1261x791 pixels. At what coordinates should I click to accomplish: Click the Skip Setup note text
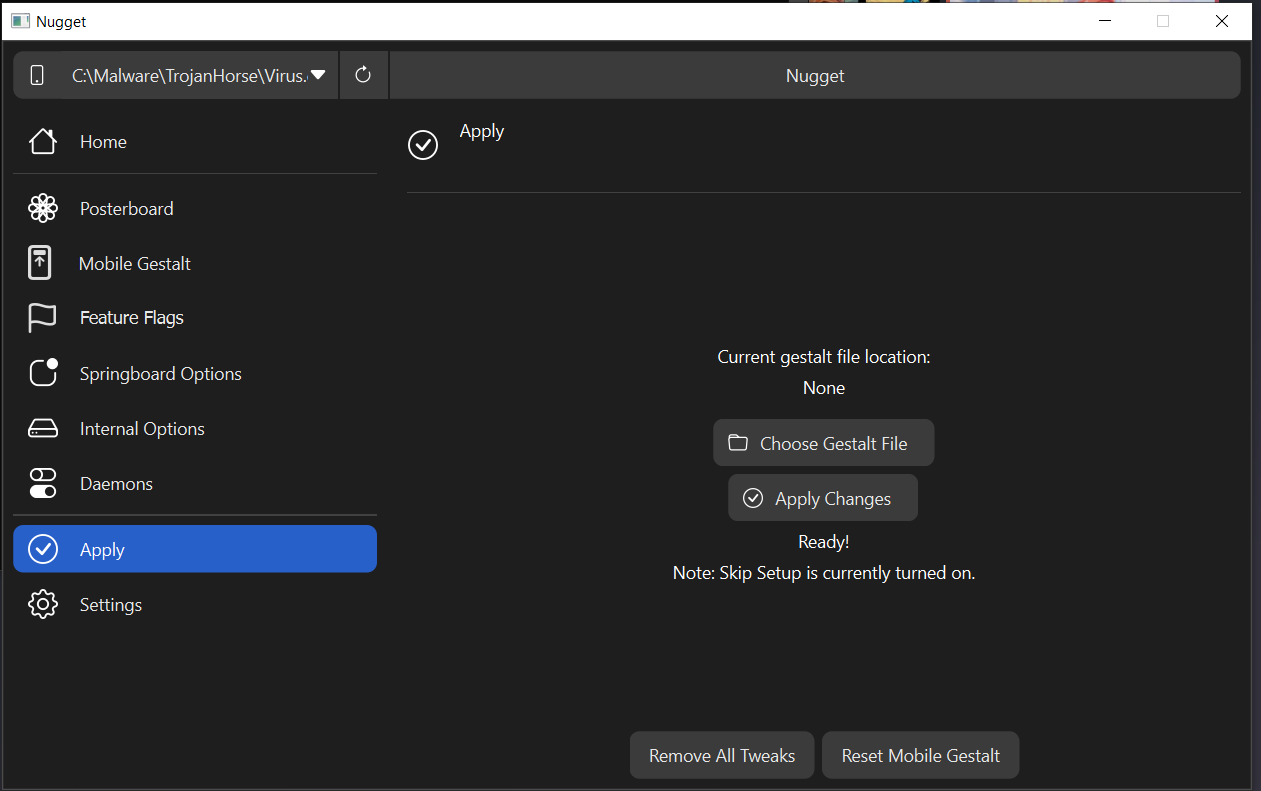824,573
